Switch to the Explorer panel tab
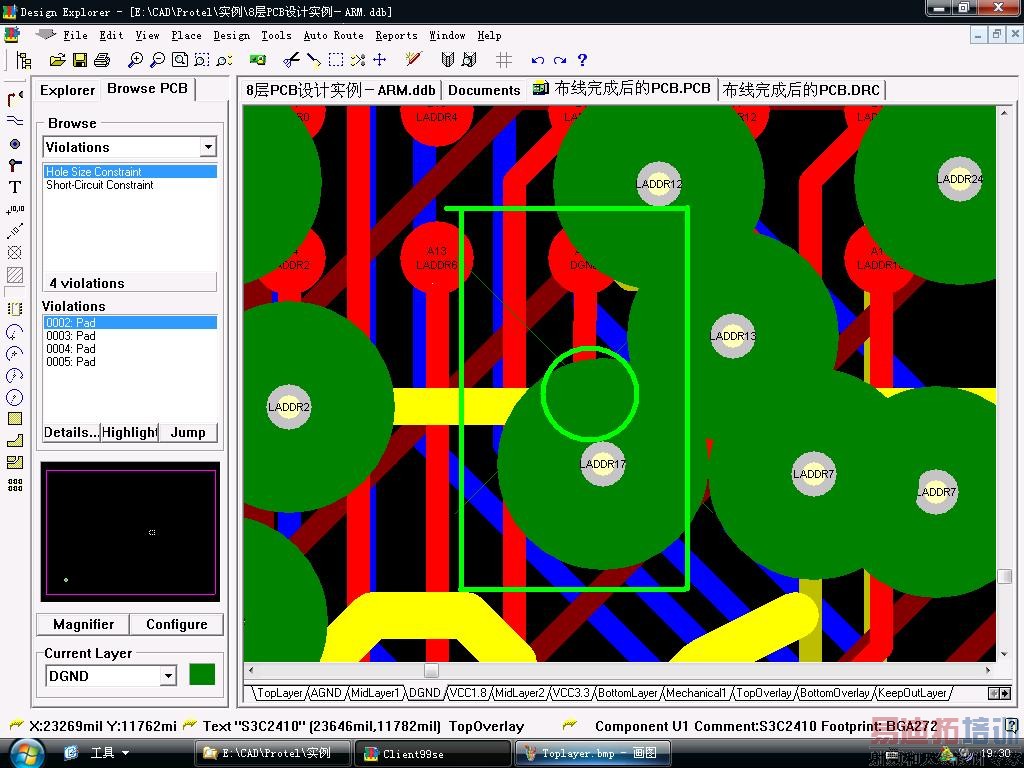The image size is (1024, 768). point(67,90)
